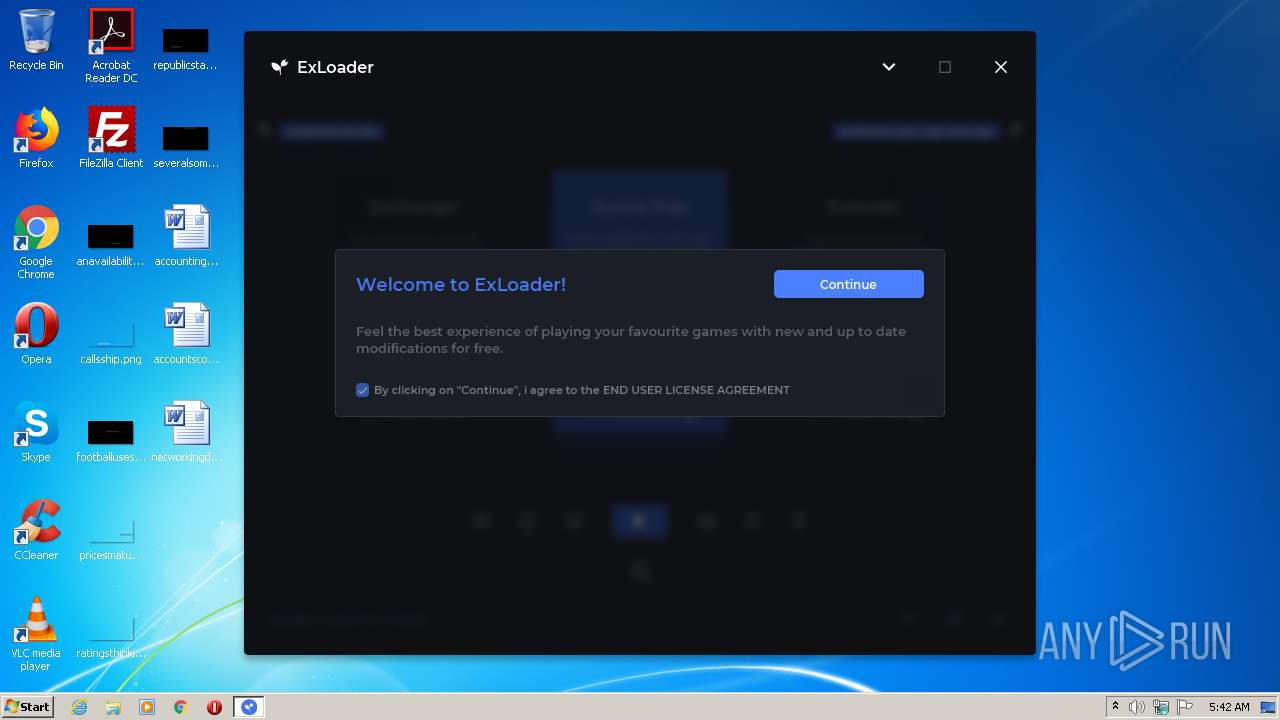Expand the ExLoader chevron dropdown menu

pyautogui.click(x=888, y=67)
